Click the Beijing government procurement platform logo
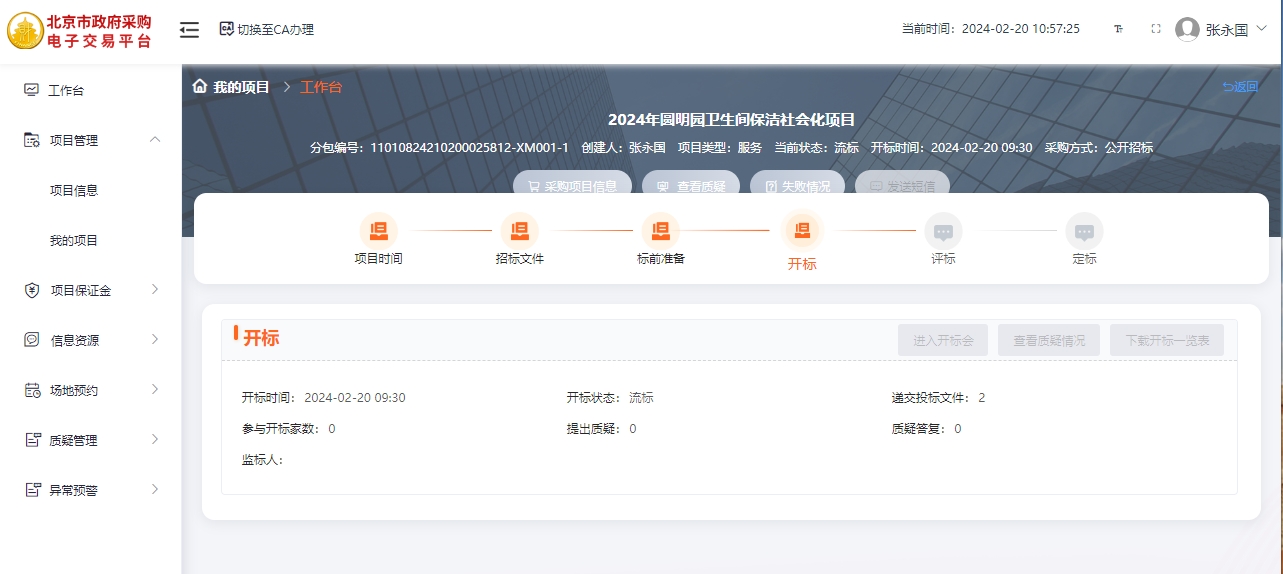 82,30
